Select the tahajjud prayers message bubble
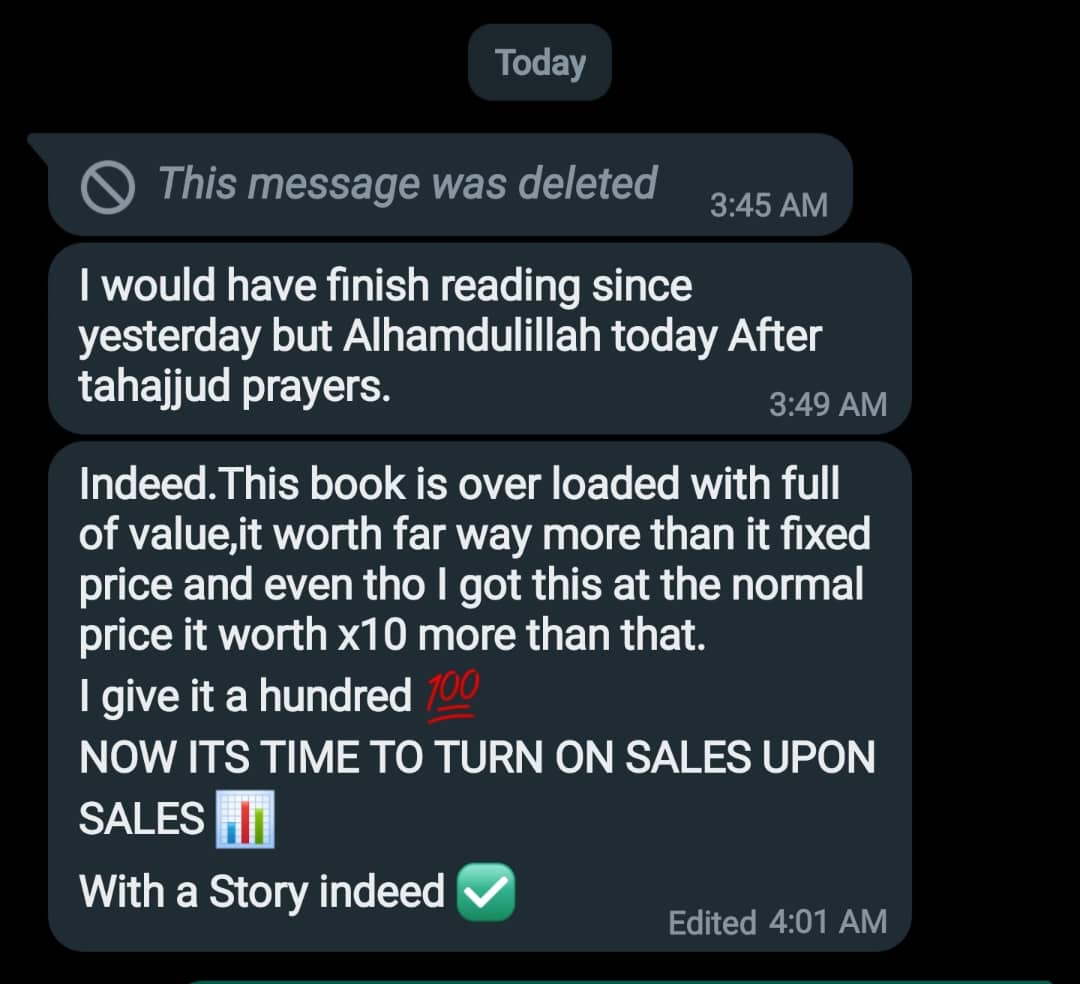1080x984 pixels. pyautogui.click(x=480, y=338)
